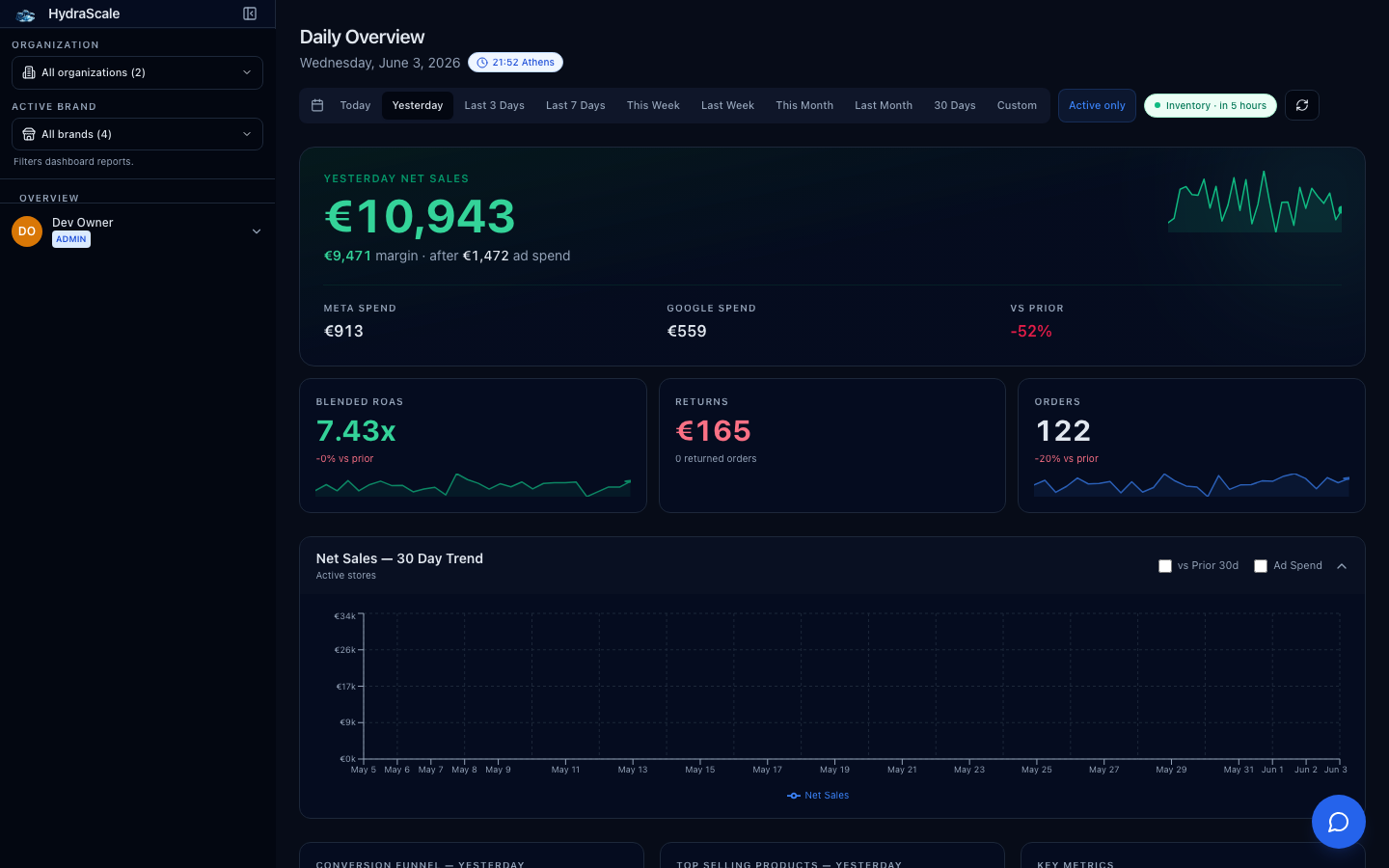Image resolution: width=1389 pixels, height=868 pixels.
Task: Enable the vs Prior 30d checkbox
Action: pos(1165,566)
